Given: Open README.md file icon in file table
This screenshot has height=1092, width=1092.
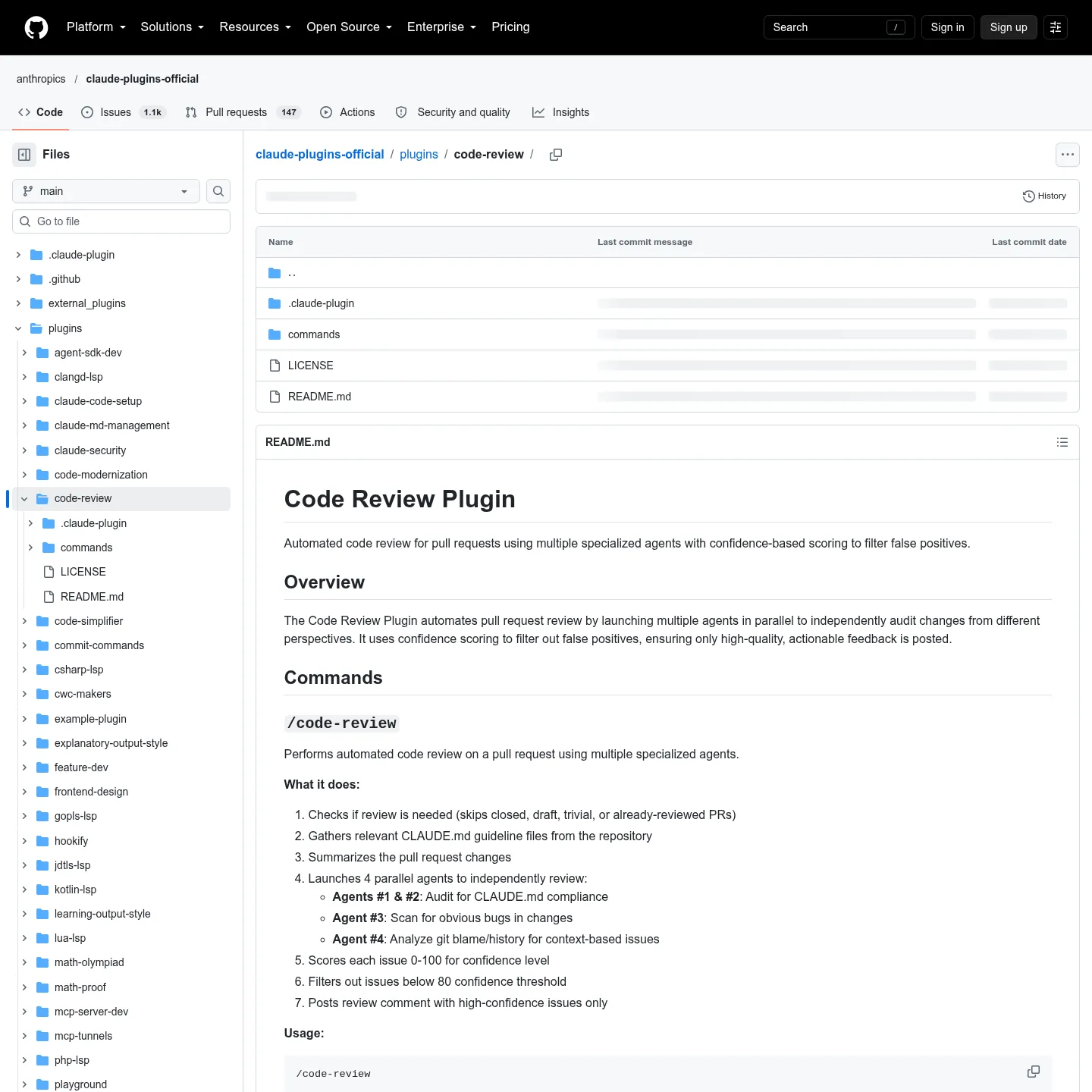Looking at the screenshot, I should [x=275, y=397].
